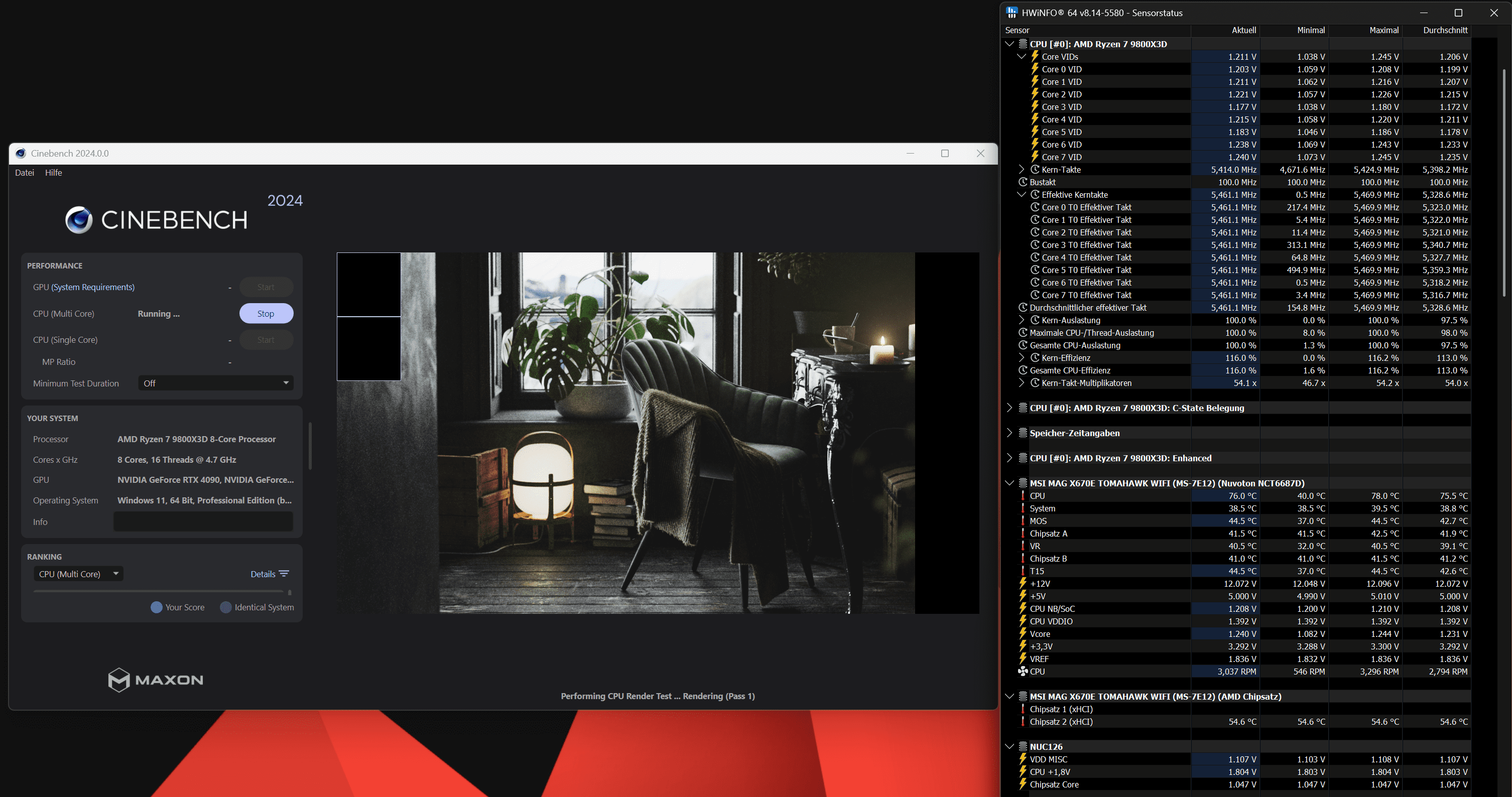Click the Bustakt clock icon
This screenshot has width=1512, height=797.
1023,182
